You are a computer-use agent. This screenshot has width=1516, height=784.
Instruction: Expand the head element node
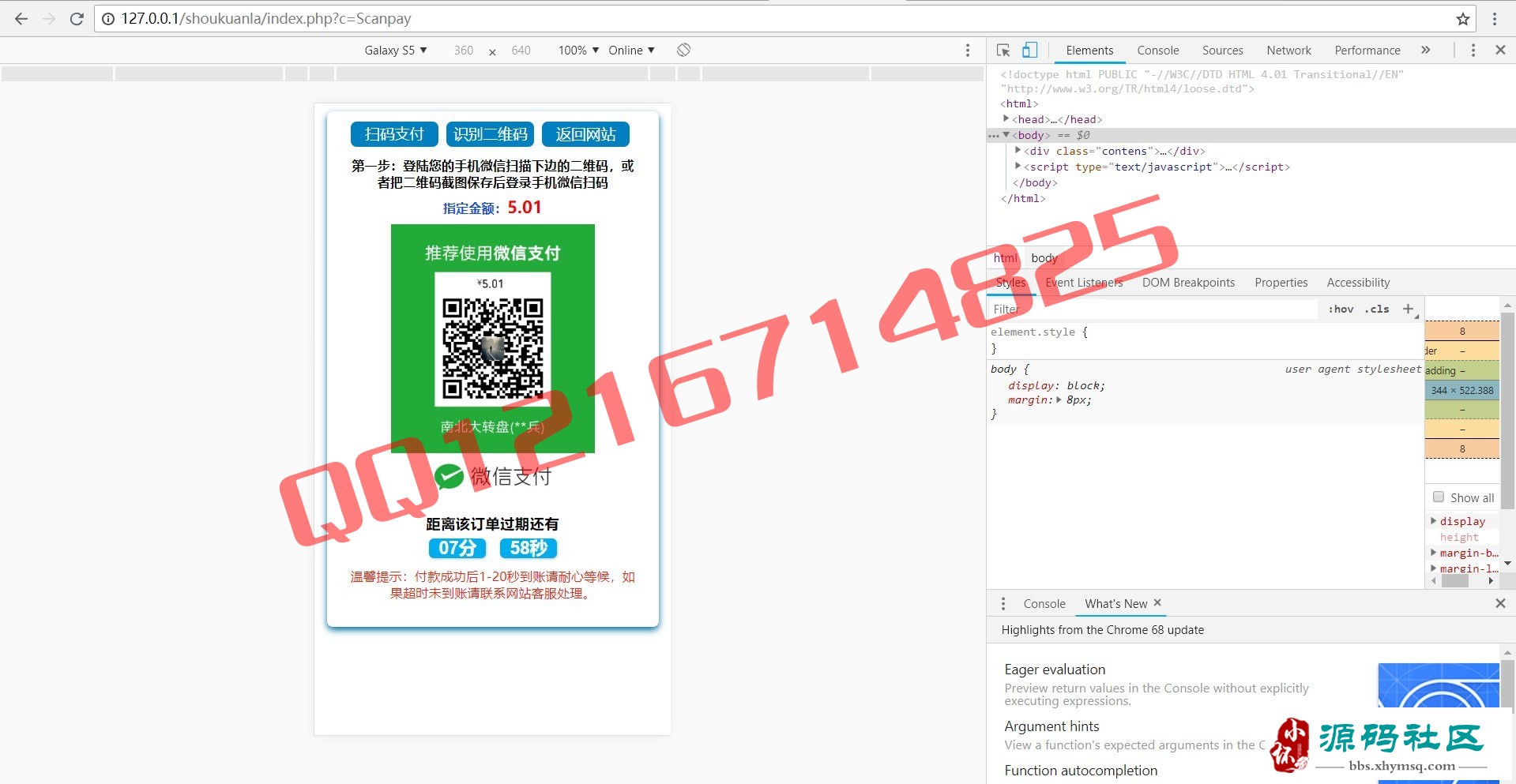pos(1006,118)
